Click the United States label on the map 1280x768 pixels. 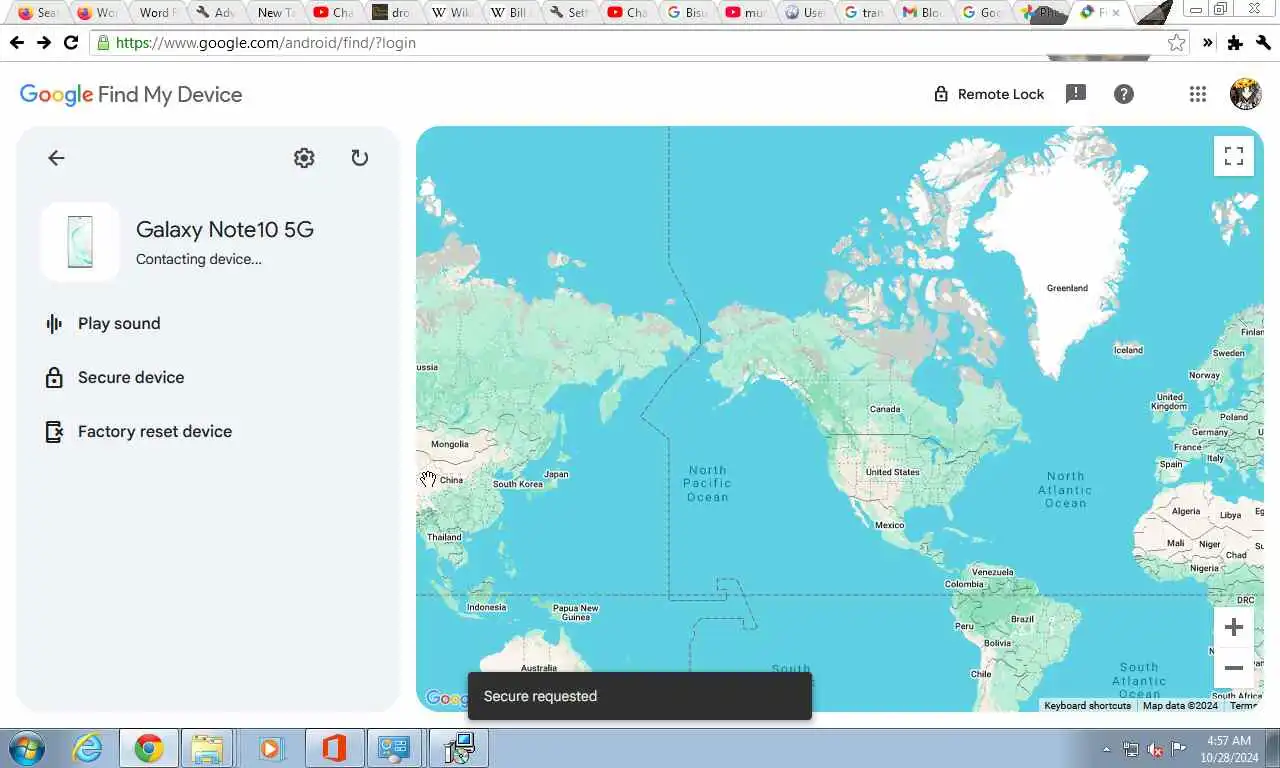pos(892,472)
